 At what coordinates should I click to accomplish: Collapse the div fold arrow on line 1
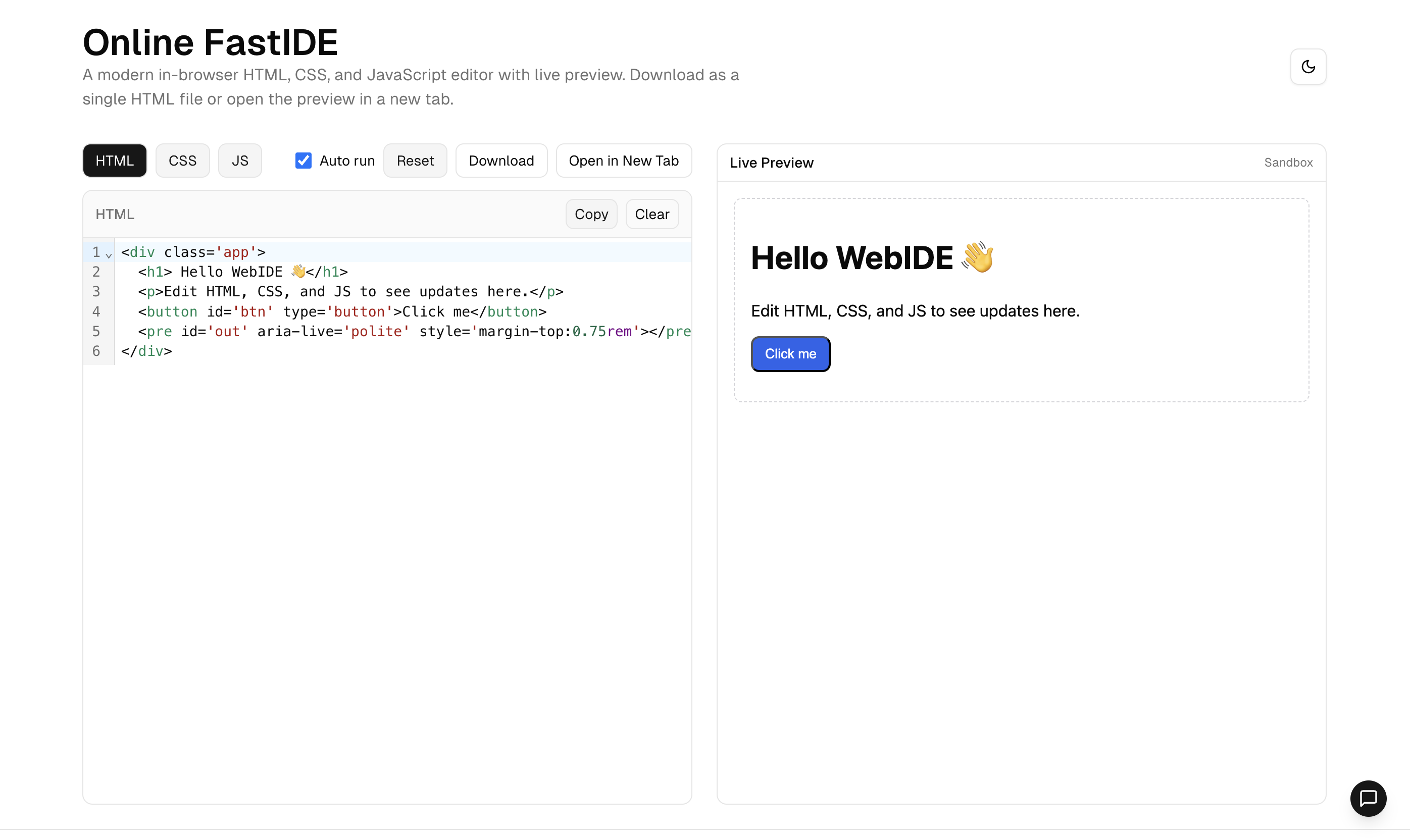pos(109,255)
